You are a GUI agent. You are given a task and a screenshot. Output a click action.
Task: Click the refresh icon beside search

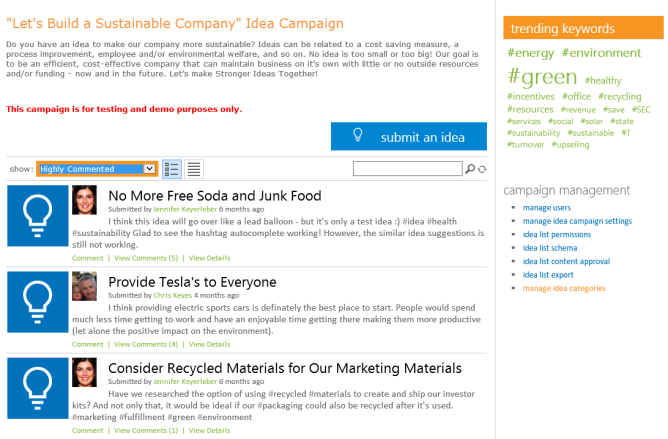click(x=482, y=169)
